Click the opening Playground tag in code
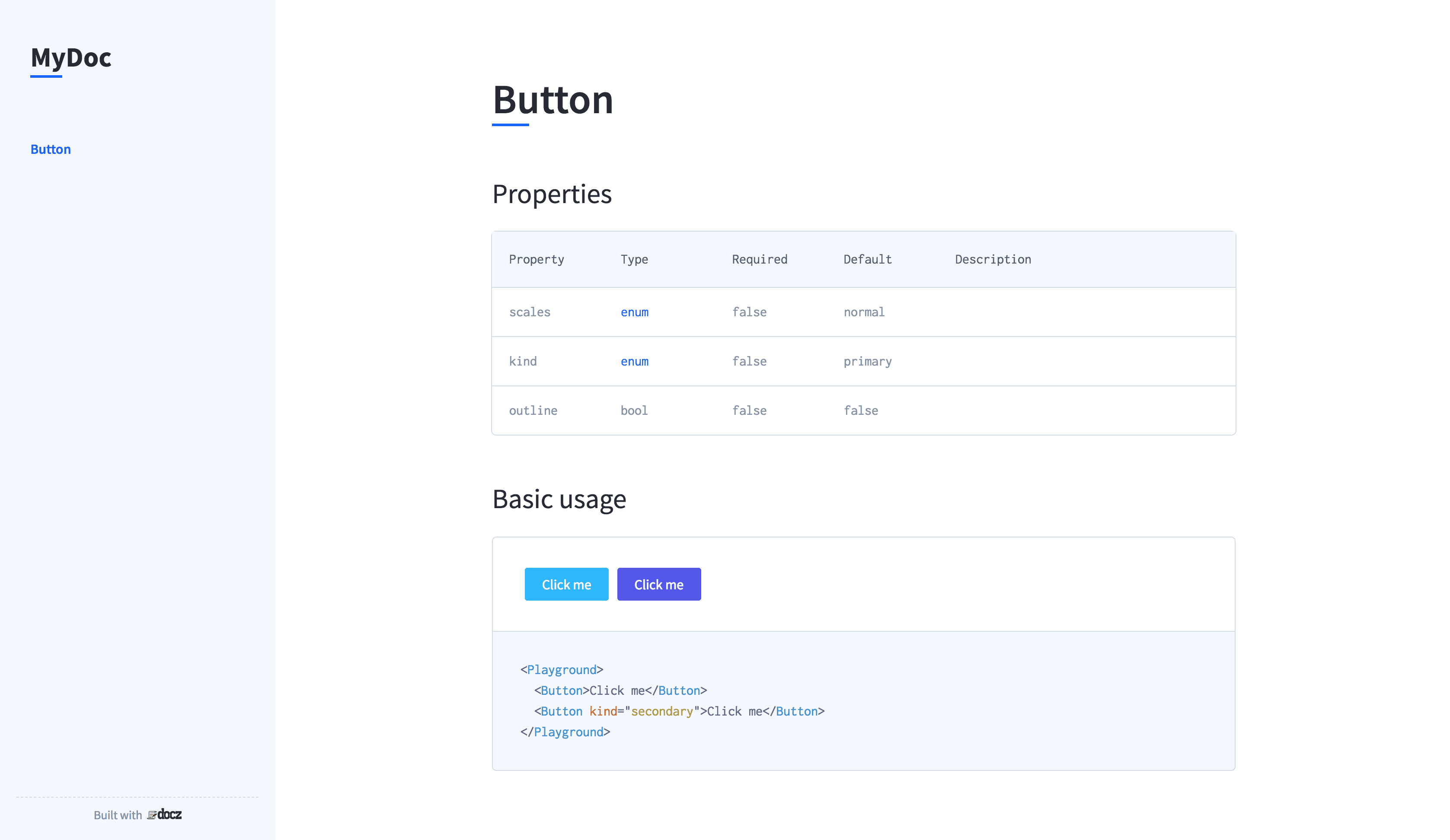 pos(562,670)
